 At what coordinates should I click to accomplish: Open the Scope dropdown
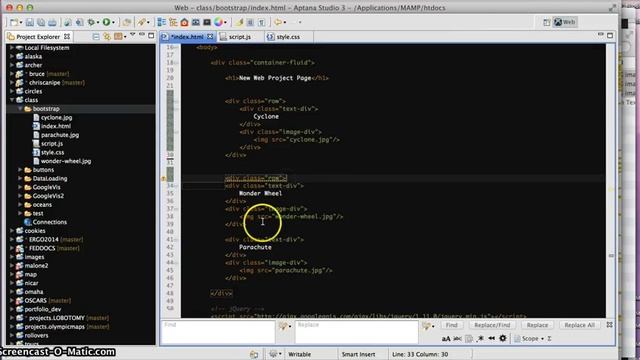(529, 339)
